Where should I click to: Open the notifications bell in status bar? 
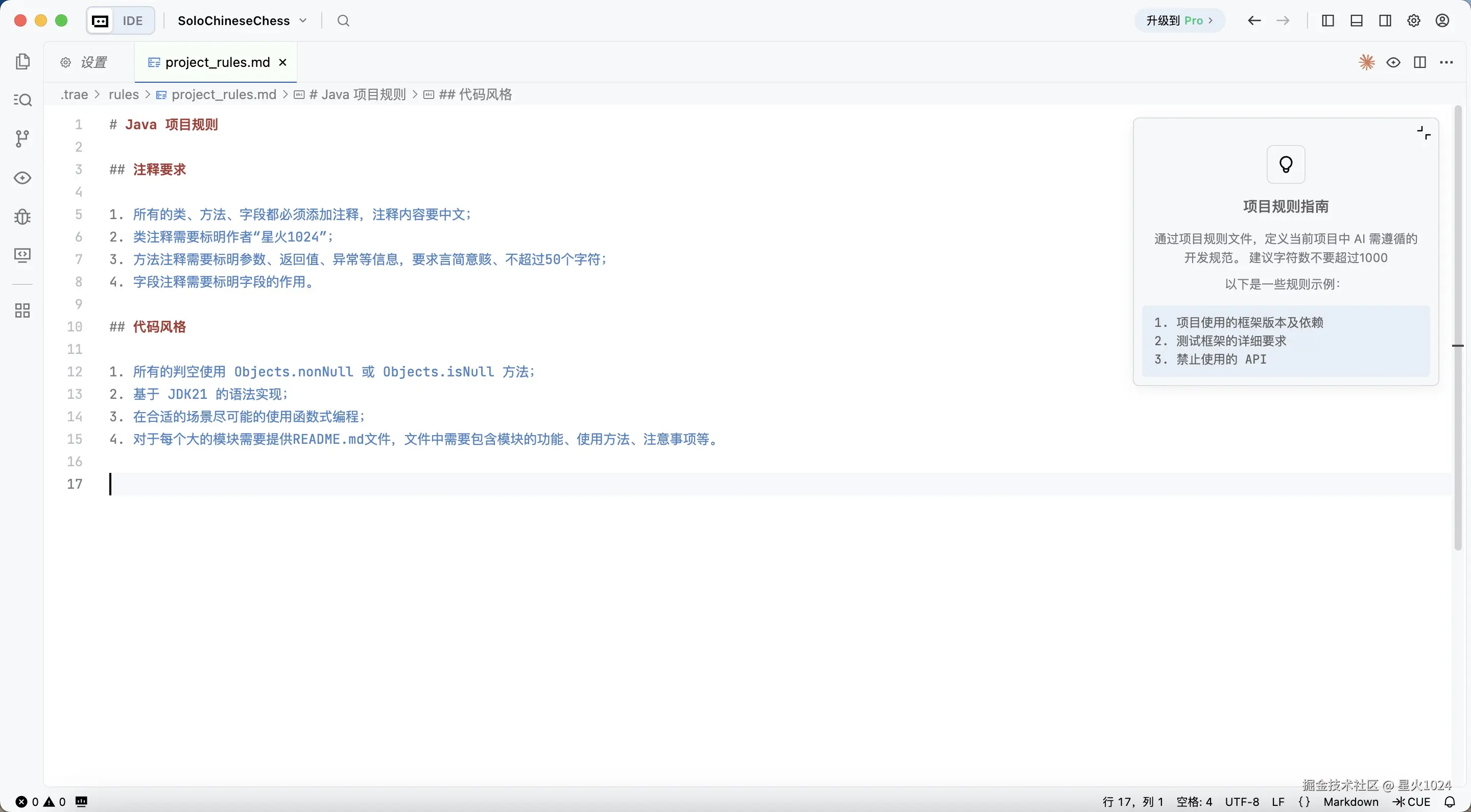tap(1450, 802)
